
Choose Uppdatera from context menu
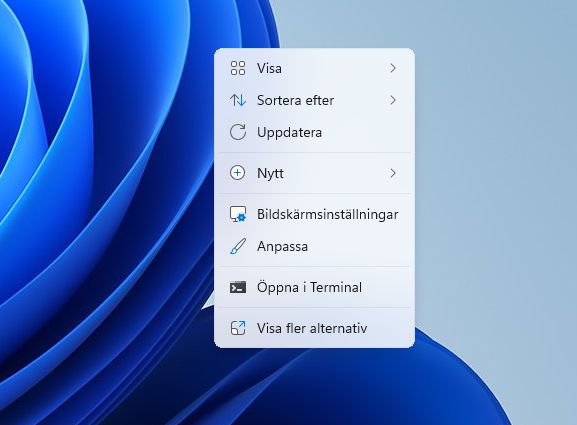tap(314, 132)
